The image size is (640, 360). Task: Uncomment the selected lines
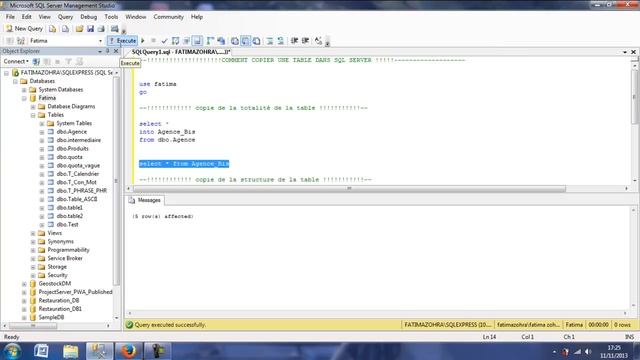[x=280, y=41]
